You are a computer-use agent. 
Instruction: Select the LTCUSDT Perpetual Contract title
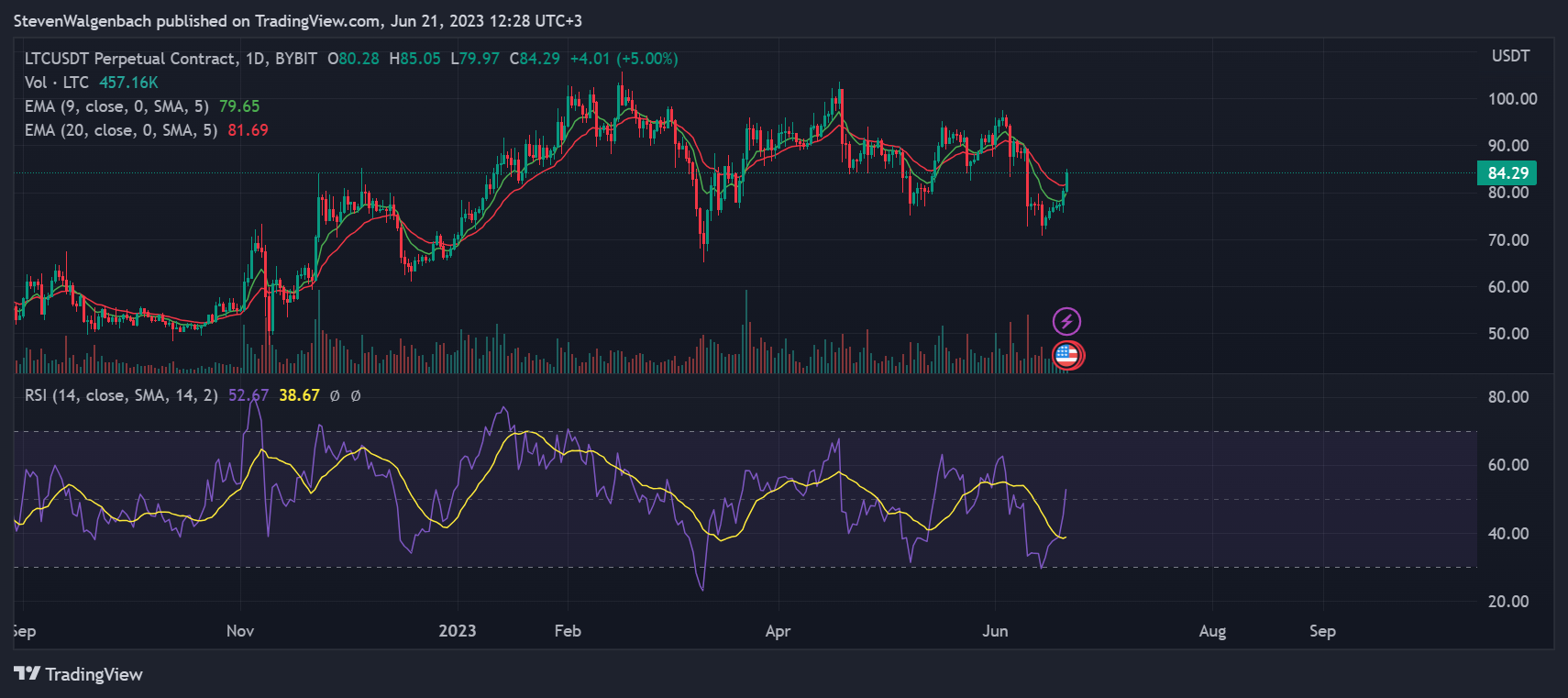click(130, 59)
